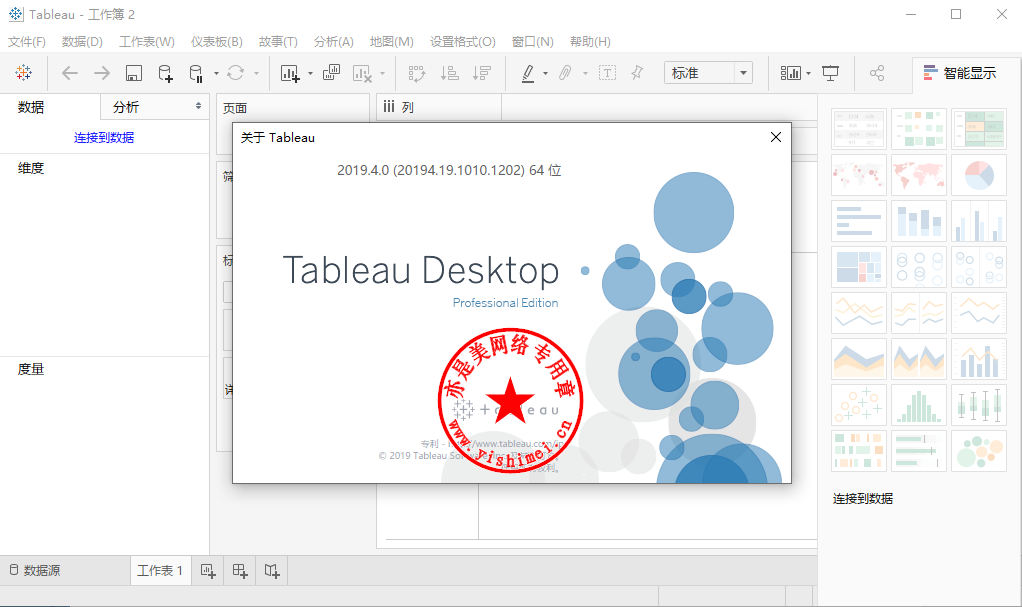Click the blue 连接到数据 link in data pane
Screen dimensions: 1022x607
(104, 138)
